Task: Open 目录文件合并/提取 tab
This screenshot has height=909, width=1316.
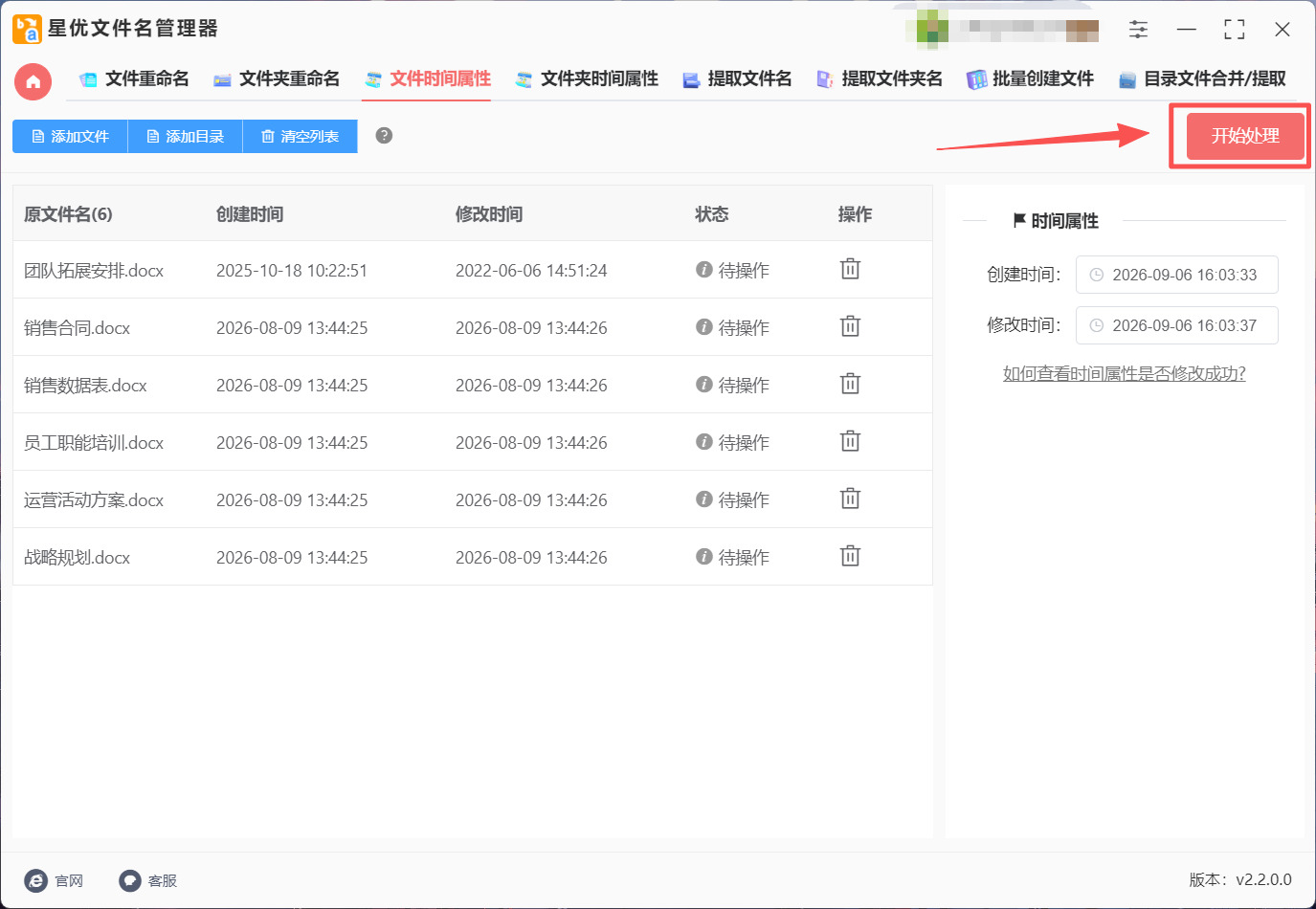Action: click(1202, 79)
